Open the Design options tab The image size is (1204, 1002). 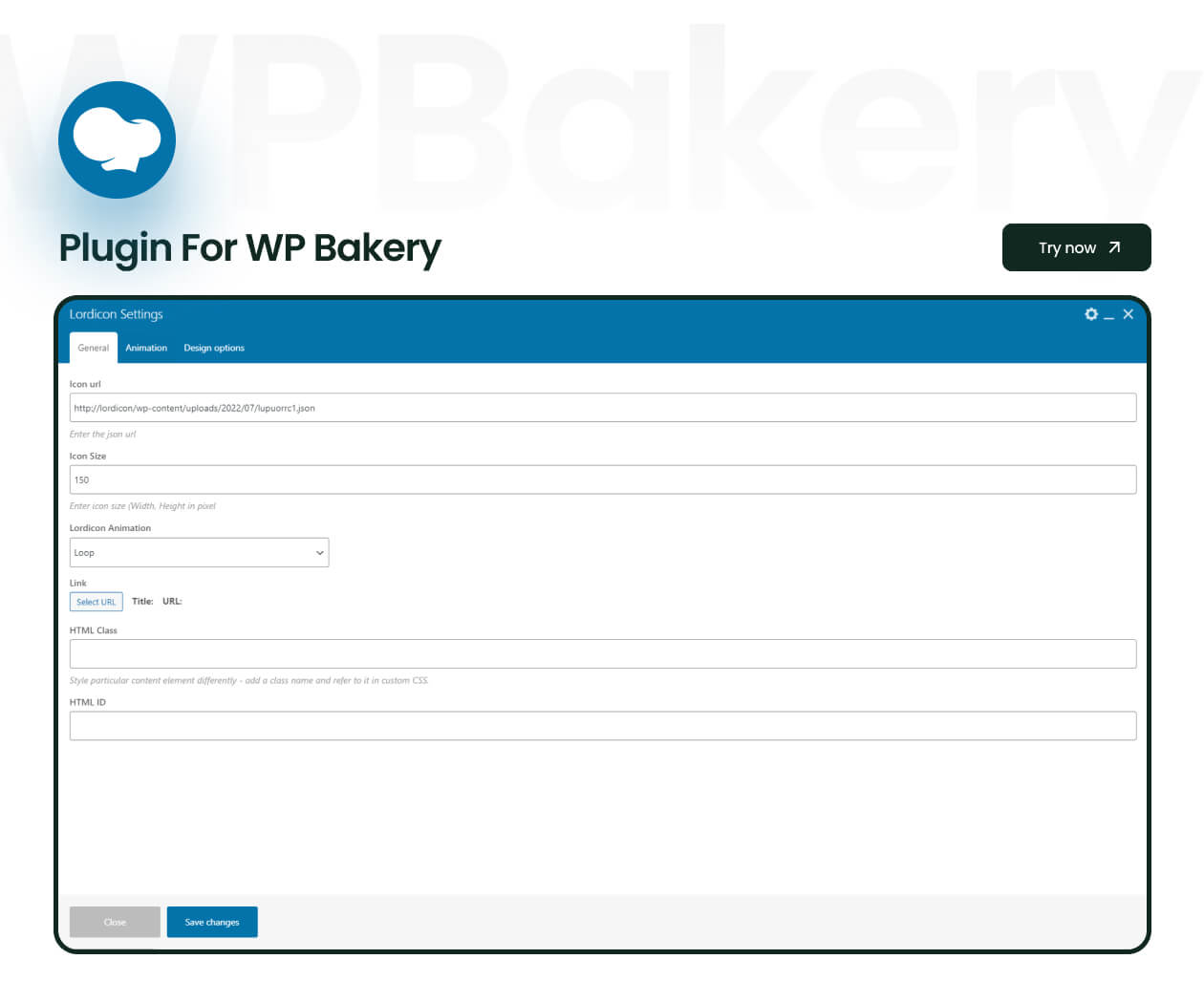point(214,348)
